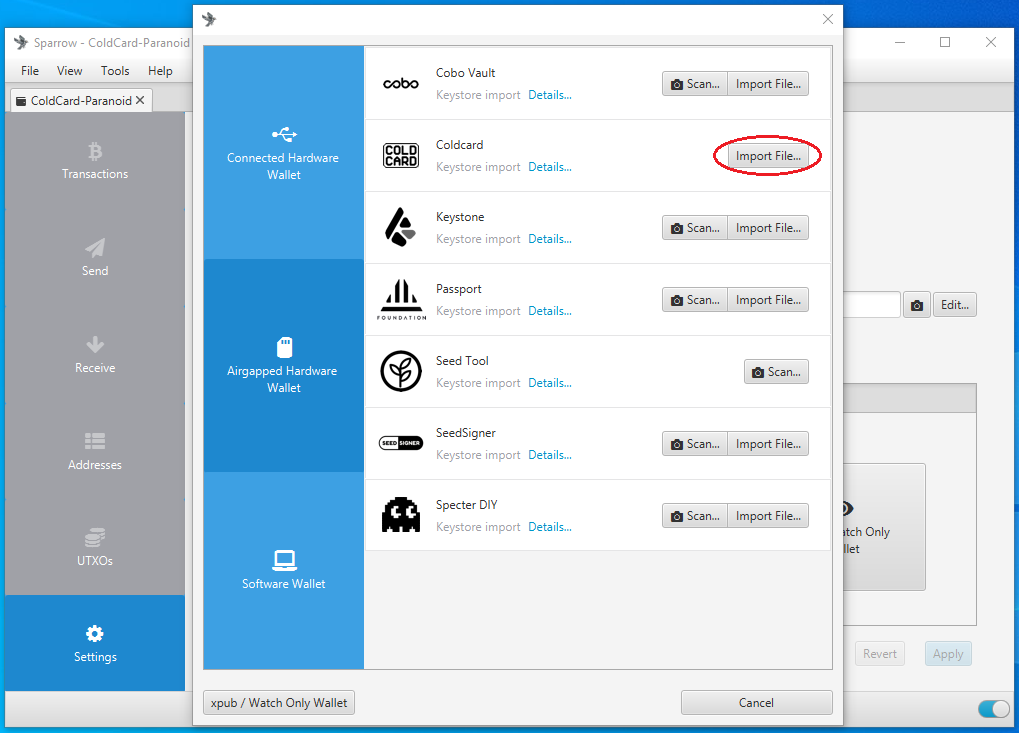1019x733 pixels.
Task: Click the Passport Foundation logo icon
Action: click(x=402, y=300)
